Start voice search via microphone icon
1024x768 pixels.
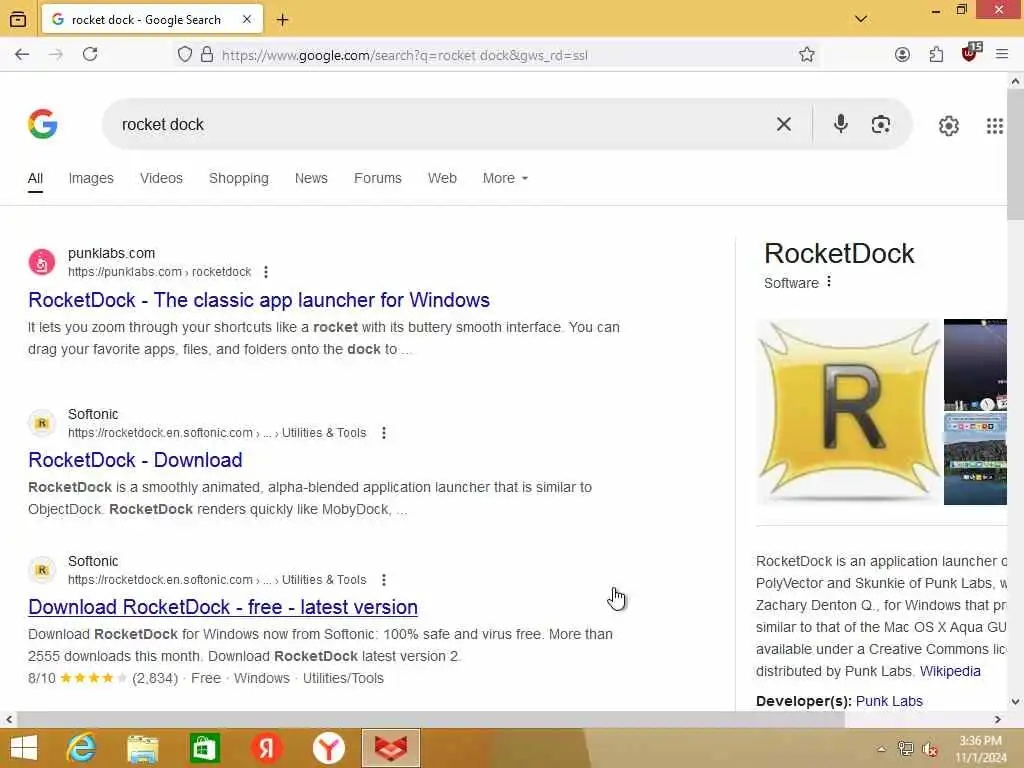840,124
